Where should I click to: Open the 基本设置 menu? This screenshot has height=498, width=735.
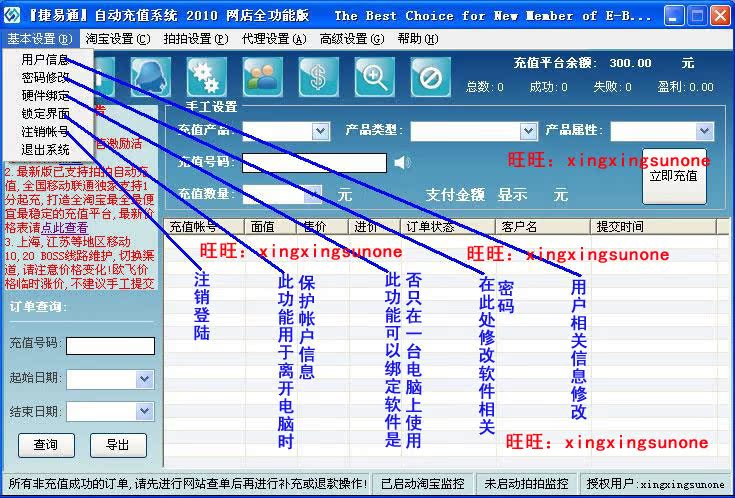[40, 39]
